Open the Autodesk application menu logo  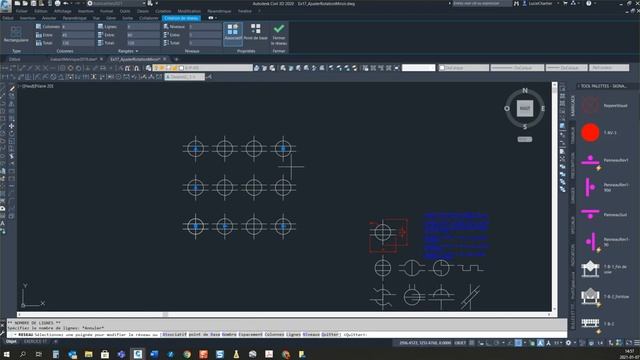tap(6, 6)
